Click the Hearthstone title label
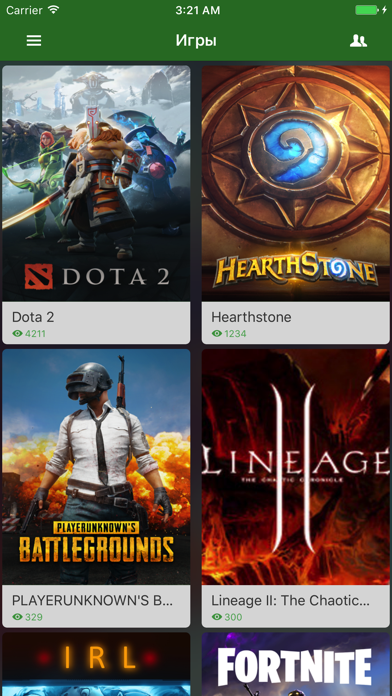Viewport: 392px width, 696px height. coord(251,317)
